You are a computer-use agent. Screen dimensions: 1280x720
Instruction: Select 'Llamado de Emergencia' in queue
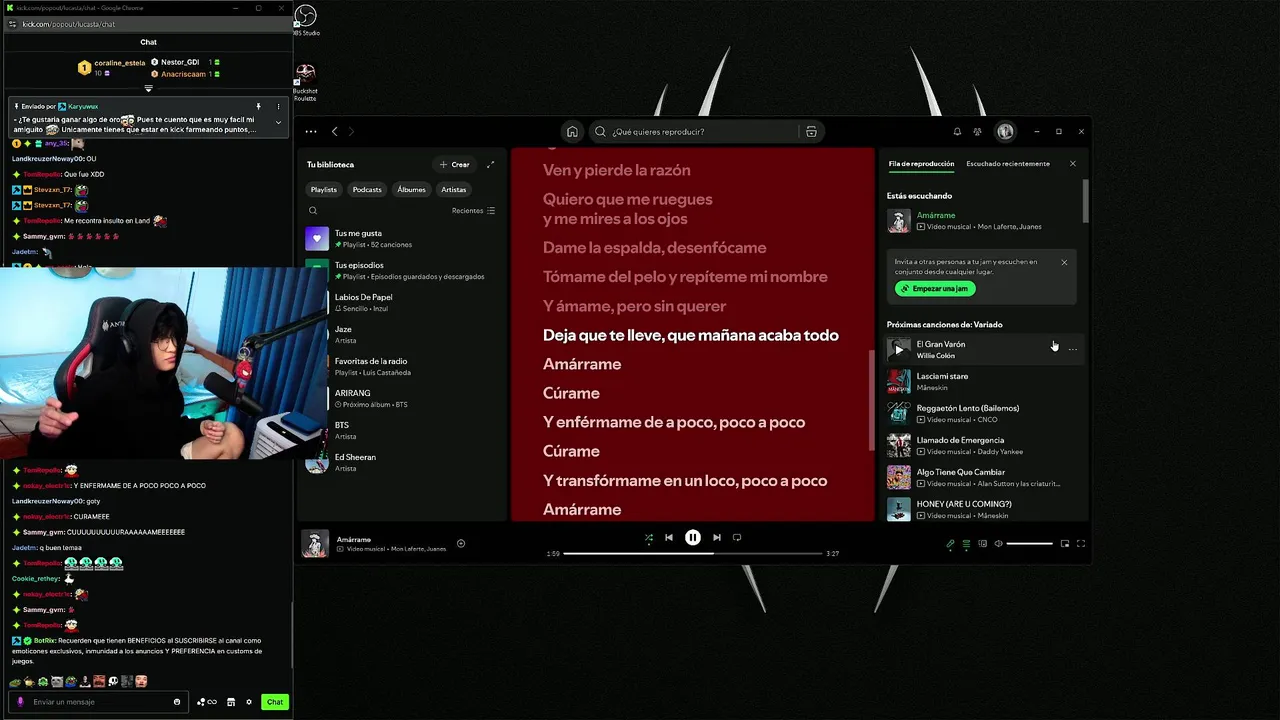tap(983, 446)
